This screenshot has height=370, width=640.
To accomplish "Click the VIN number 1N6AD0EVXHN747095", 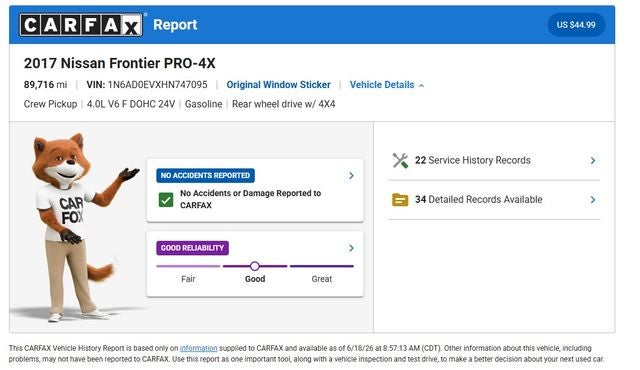I will coord(158,85).
